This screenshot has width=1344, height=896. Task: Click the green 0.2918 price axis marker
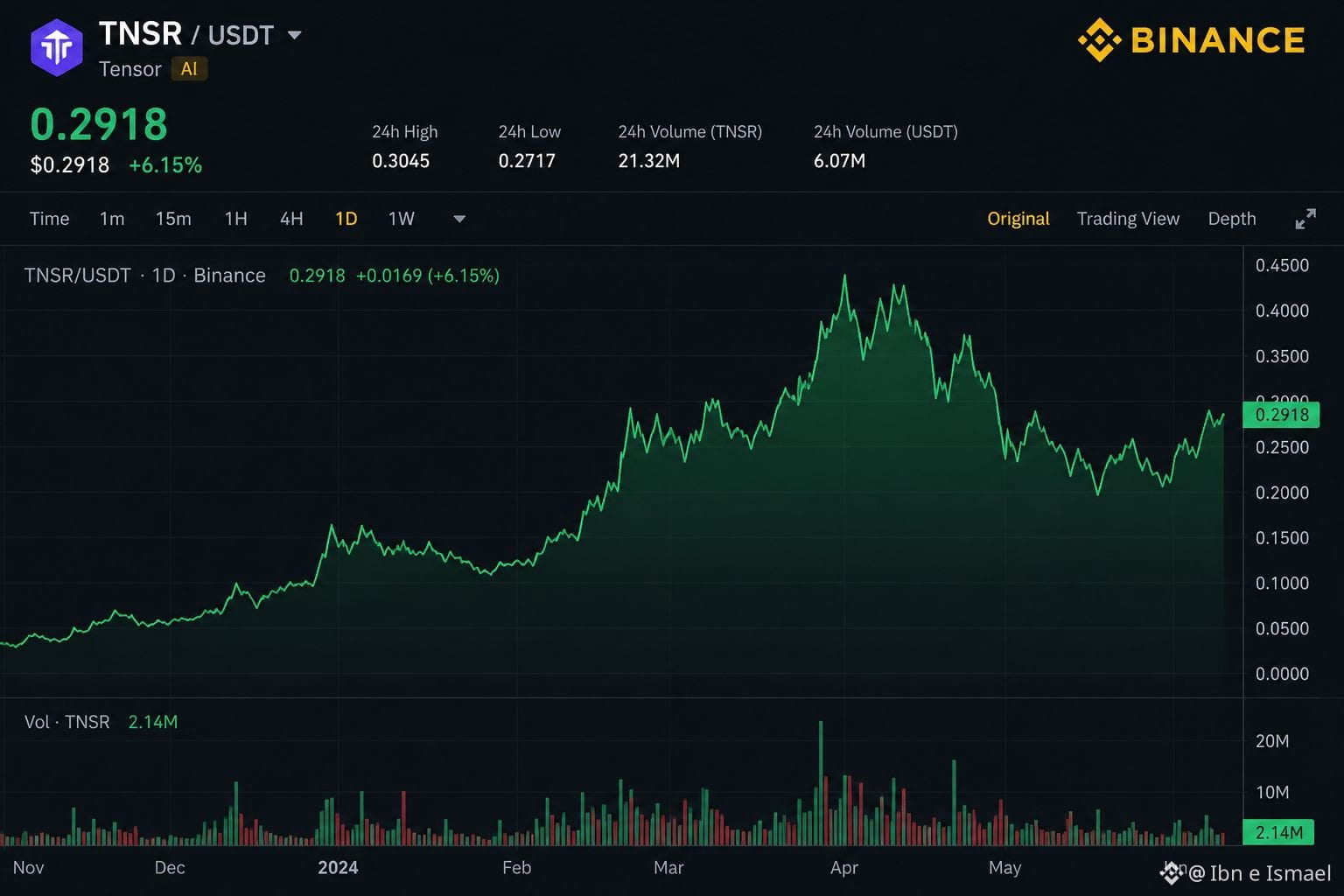1281,415
